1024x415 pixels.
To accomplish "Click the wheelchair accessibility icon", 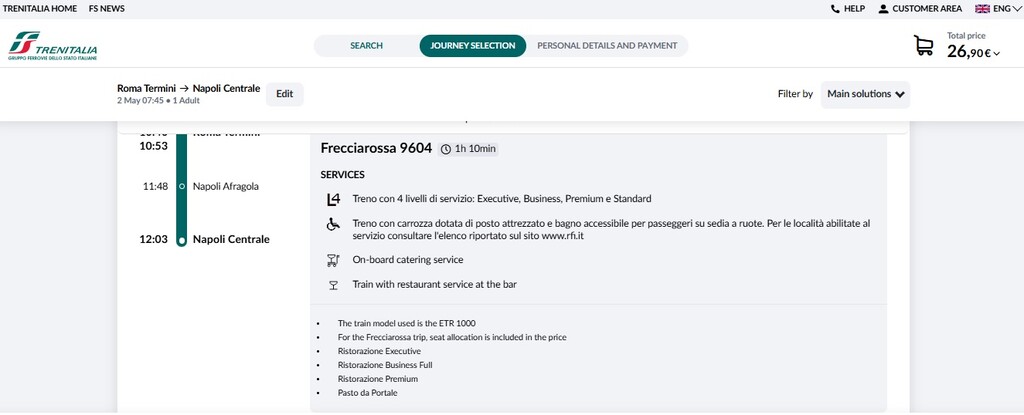I will 333,224.
